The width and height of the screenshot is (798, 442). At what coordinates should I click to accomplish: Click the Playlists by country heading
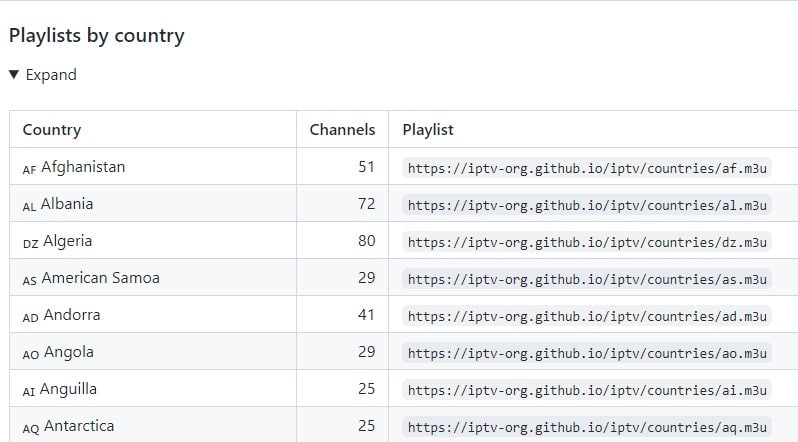(x=97, y=36)
